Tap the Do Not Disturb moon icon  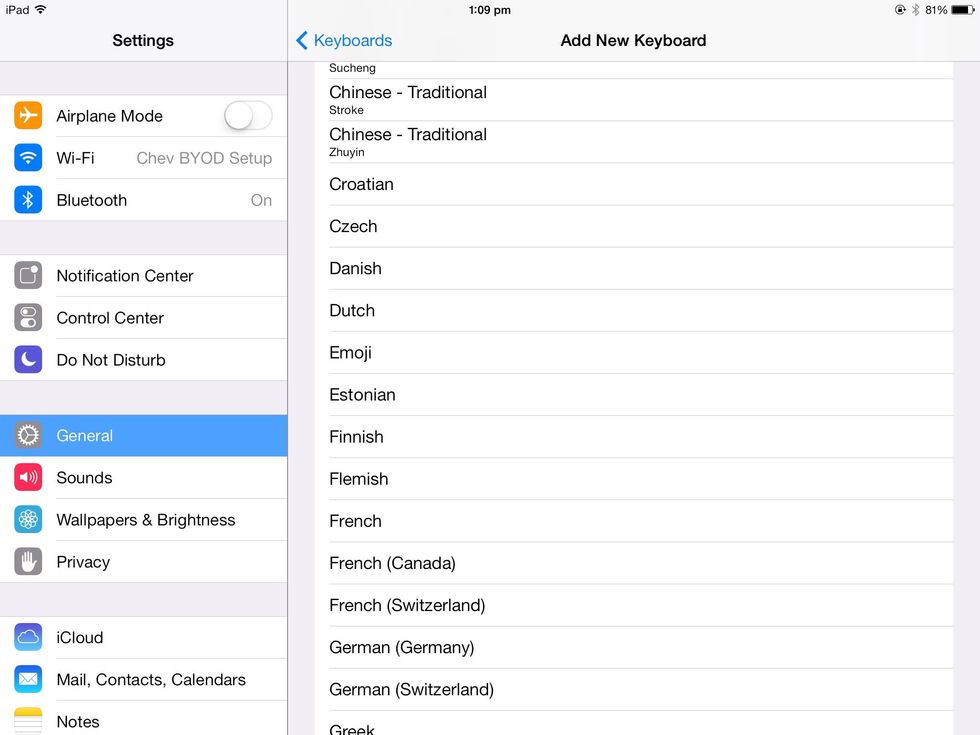(28, 360)
